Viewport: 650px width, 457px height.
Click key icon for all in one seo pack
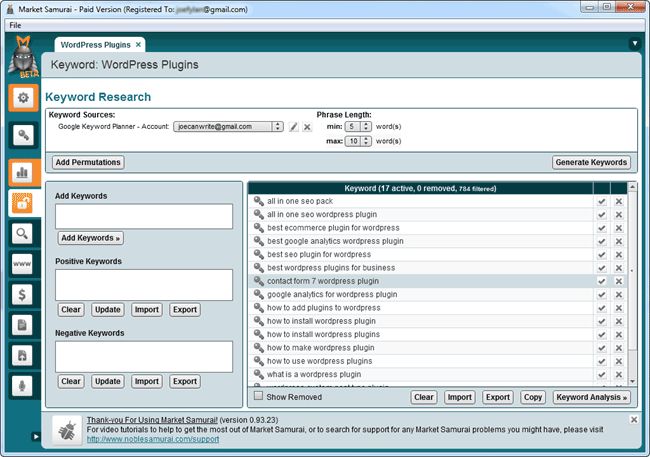click(259, 201)
